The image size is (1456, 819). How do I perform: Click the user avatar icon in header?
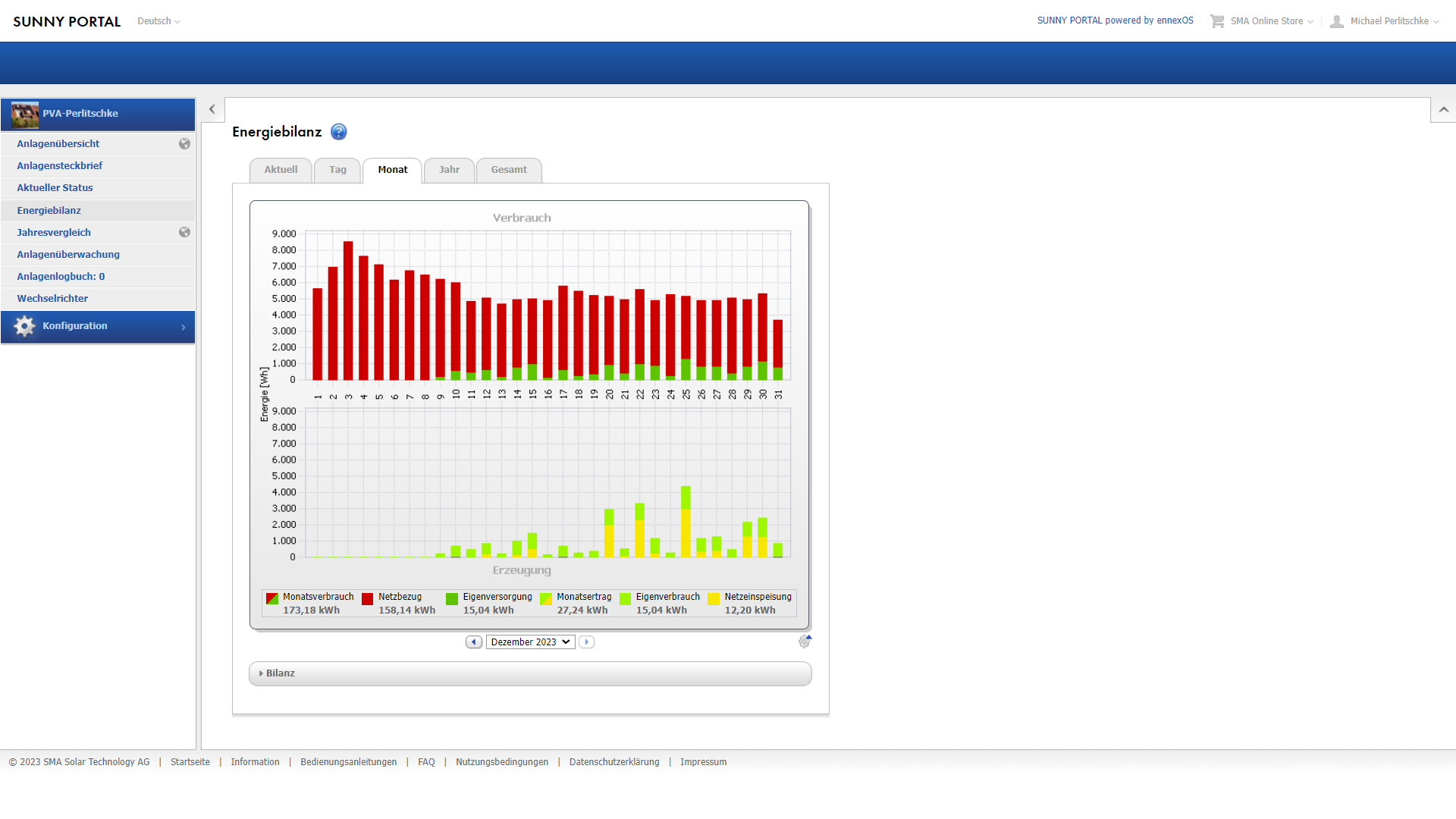[1337, 21]
